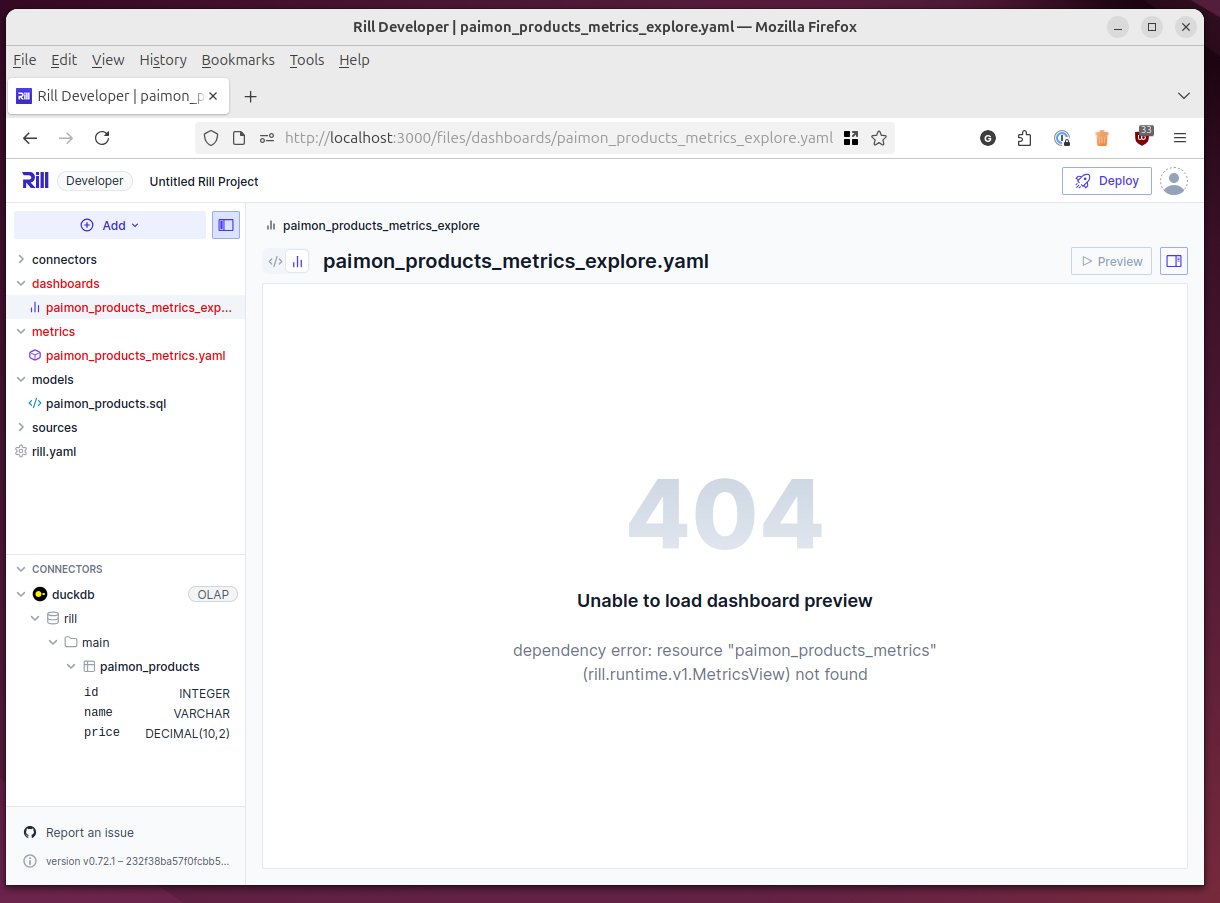Open the Bookmarks menu
1220x903 pixels.
238,60
